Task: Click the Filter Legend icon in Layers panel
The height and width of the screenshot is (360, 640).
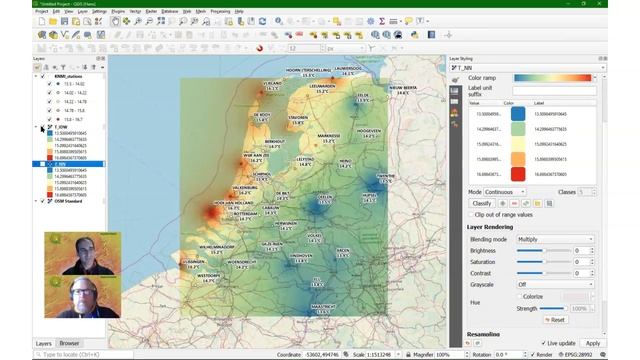Action: click(x=63, y=67)
